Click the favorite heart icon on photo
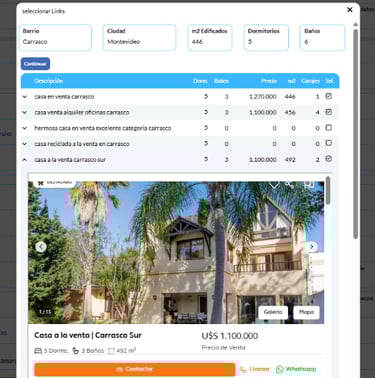Screen dimensions: 375x378 [274, 184]
